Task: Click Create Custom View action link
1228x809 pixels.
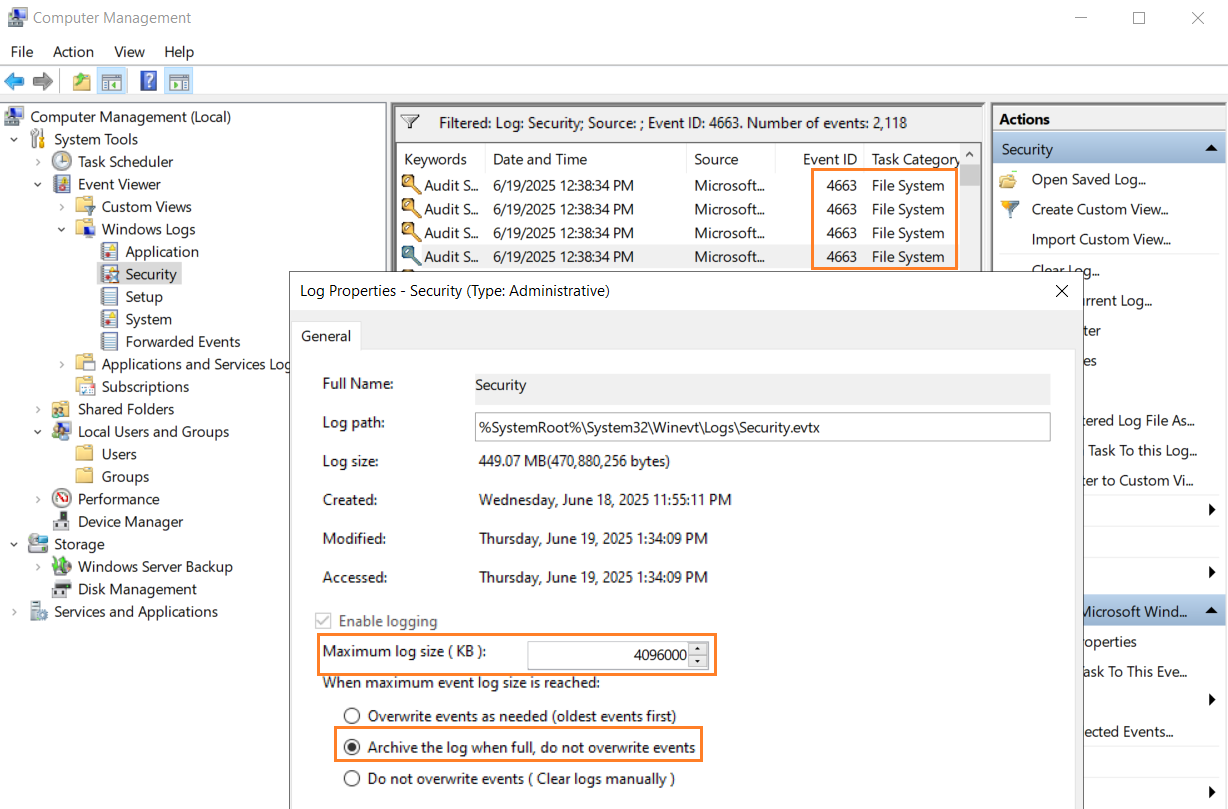Action: tap(1100, 209)
